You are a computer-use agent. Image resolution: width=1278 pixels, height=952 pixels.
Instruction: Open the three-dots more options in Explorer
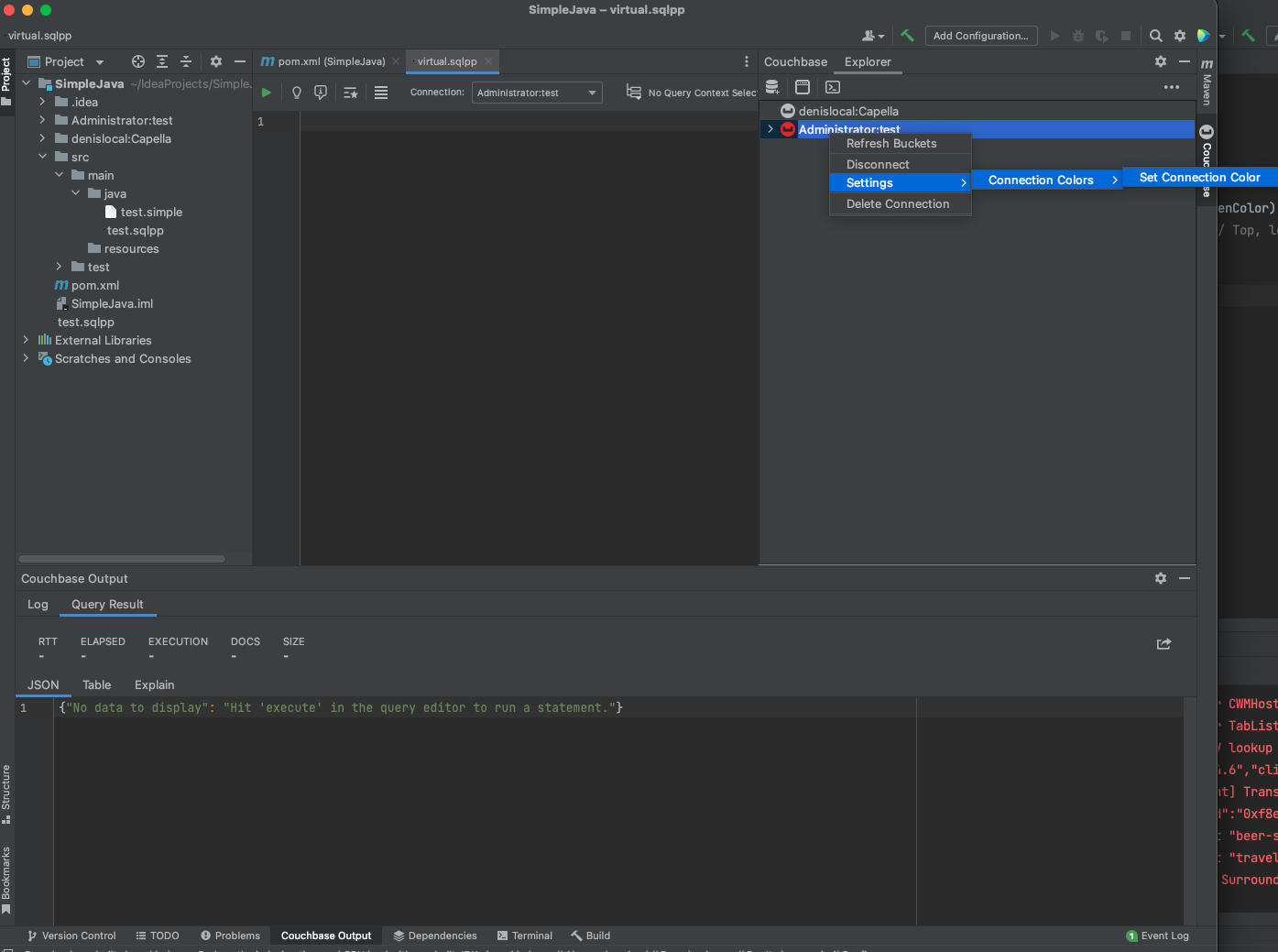pos(1172,87)
